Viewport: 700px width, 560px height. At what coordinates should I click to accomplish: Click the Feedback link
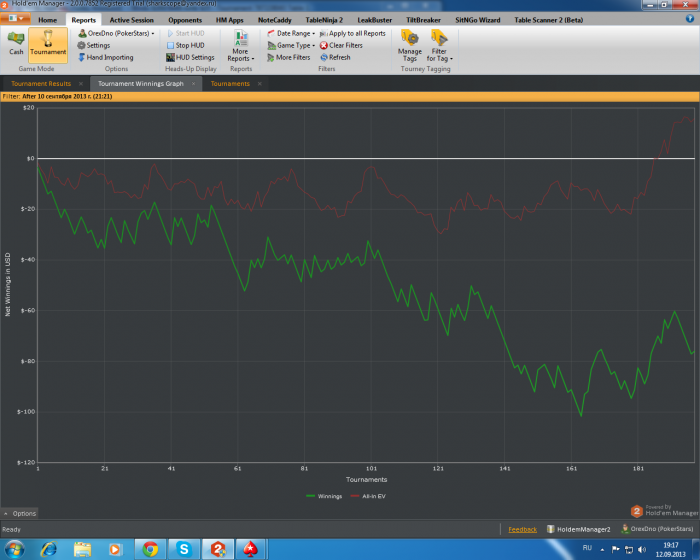[522, 530]
